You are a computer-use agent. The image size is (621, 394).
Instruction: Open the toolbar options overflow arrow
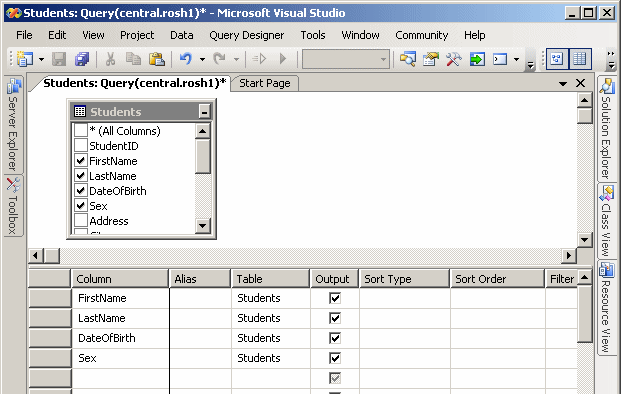pyautogui.click(x=531, y=65)
